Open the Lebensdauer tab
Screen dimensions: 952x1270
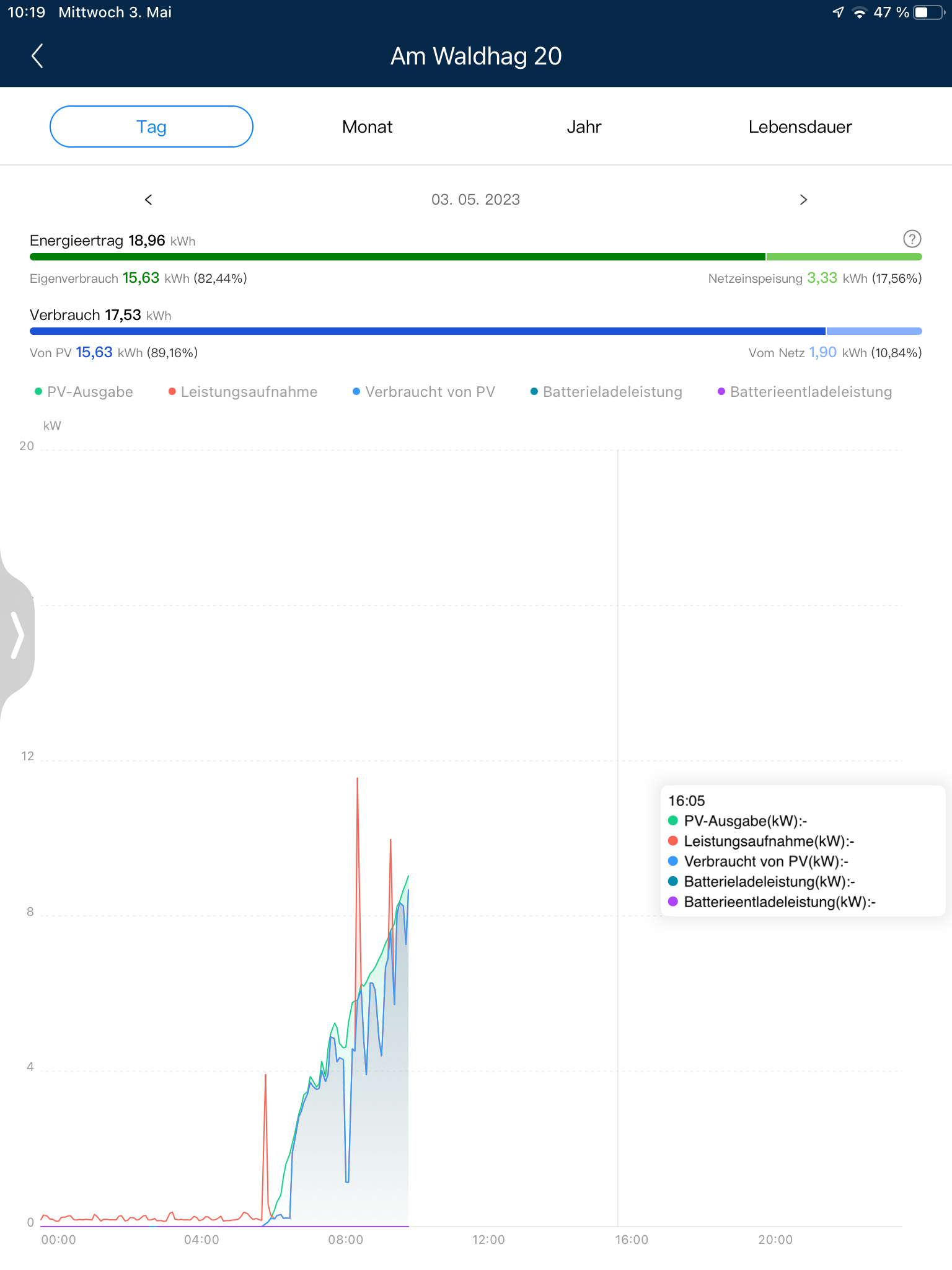(x=800, y=127)
